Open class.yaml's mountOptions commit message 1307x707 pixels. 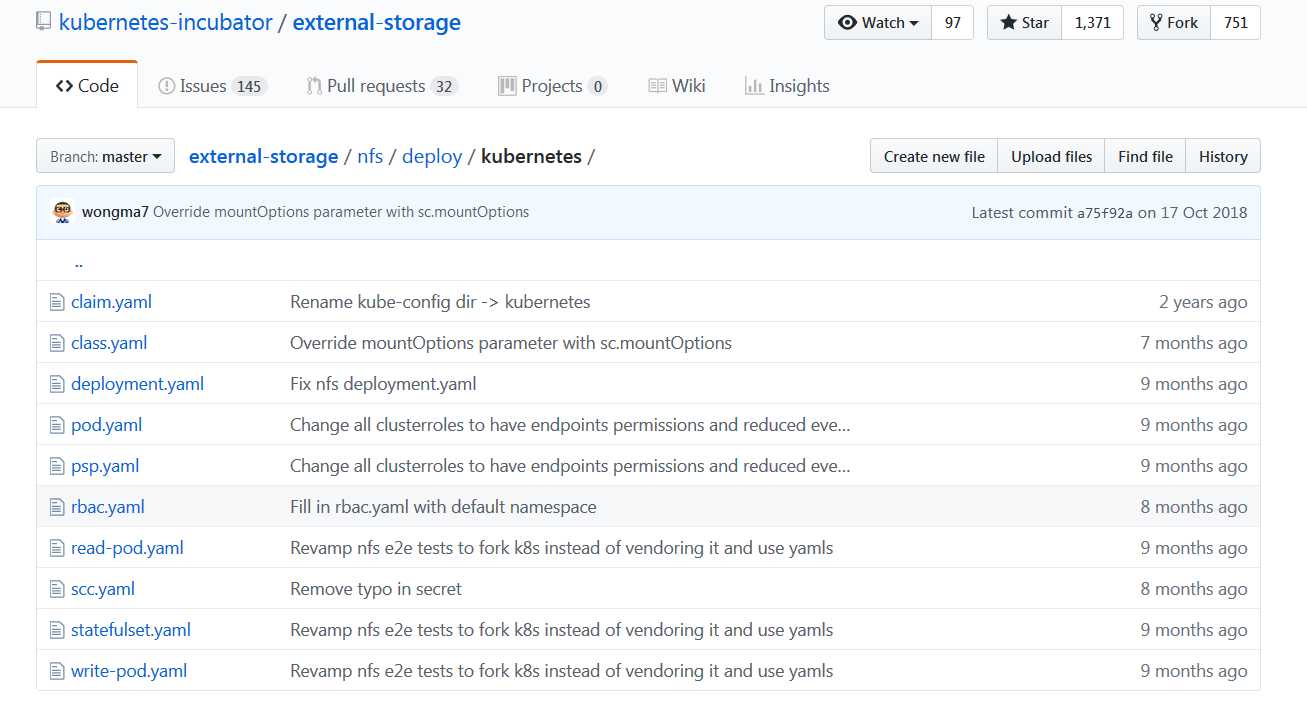pos(511,343)
